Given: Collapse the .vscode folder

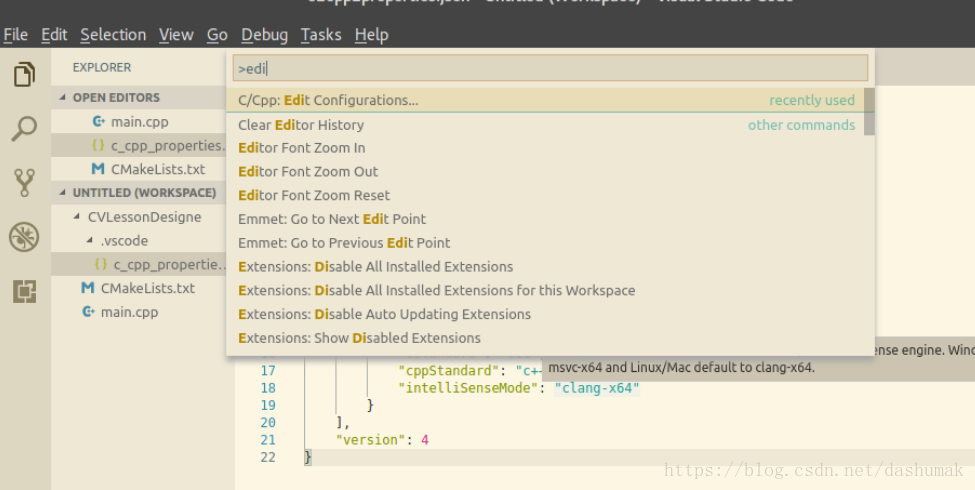Looking at the screenshot, I should tap(90, 240).
